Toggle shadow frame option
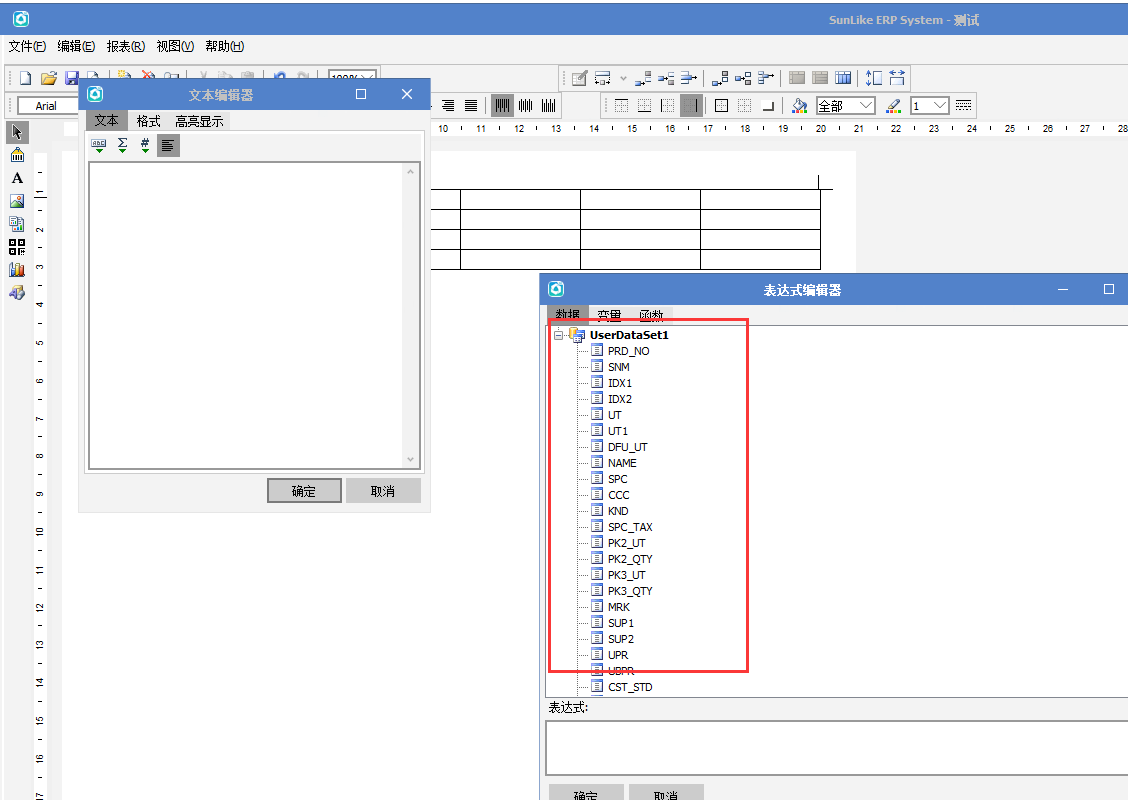This screenshot has width=1128, height=800. coord(768,106)
